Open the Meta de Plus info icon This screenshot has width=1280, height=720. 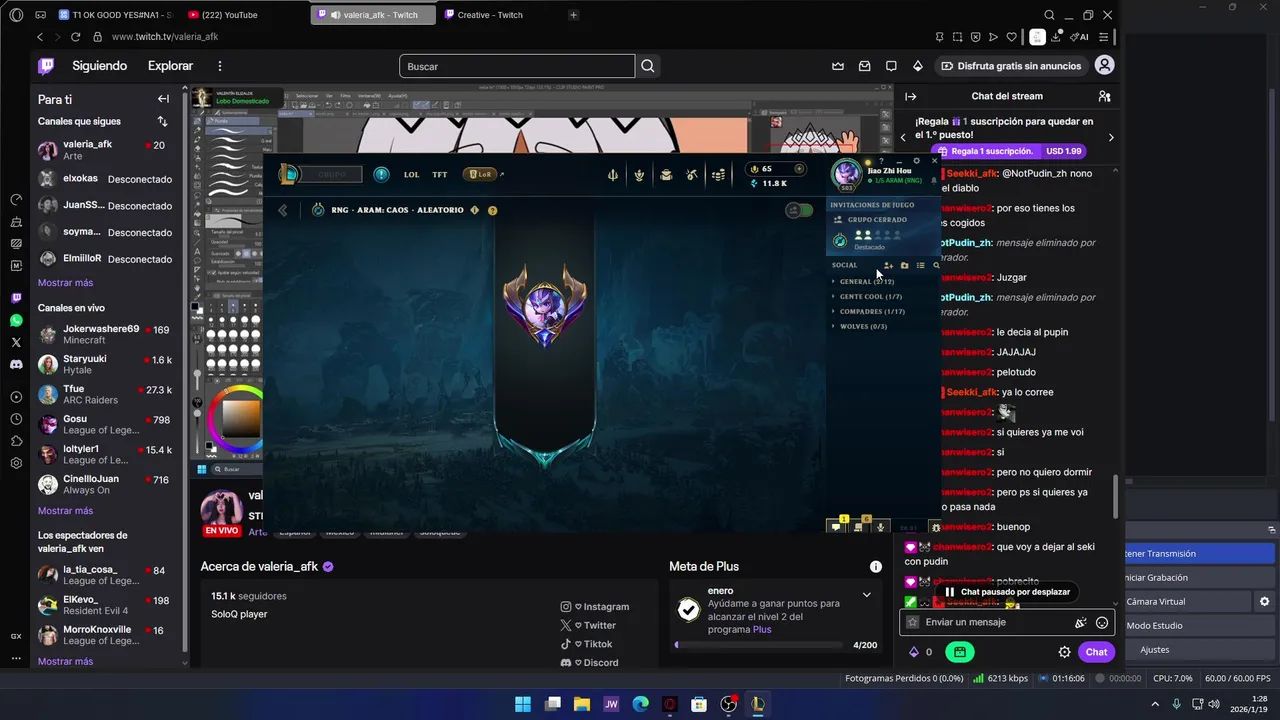pos(876,566)
